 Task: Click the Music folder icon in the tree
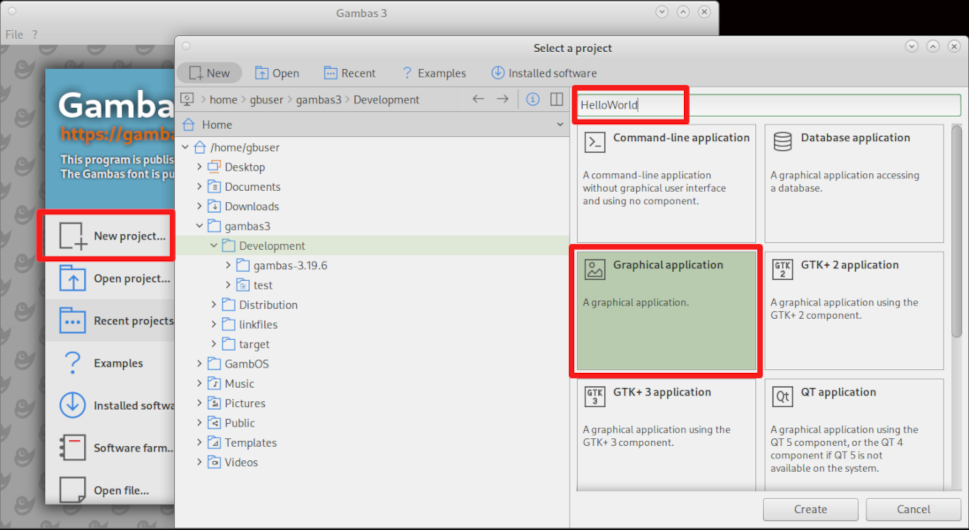click(214, 384)
